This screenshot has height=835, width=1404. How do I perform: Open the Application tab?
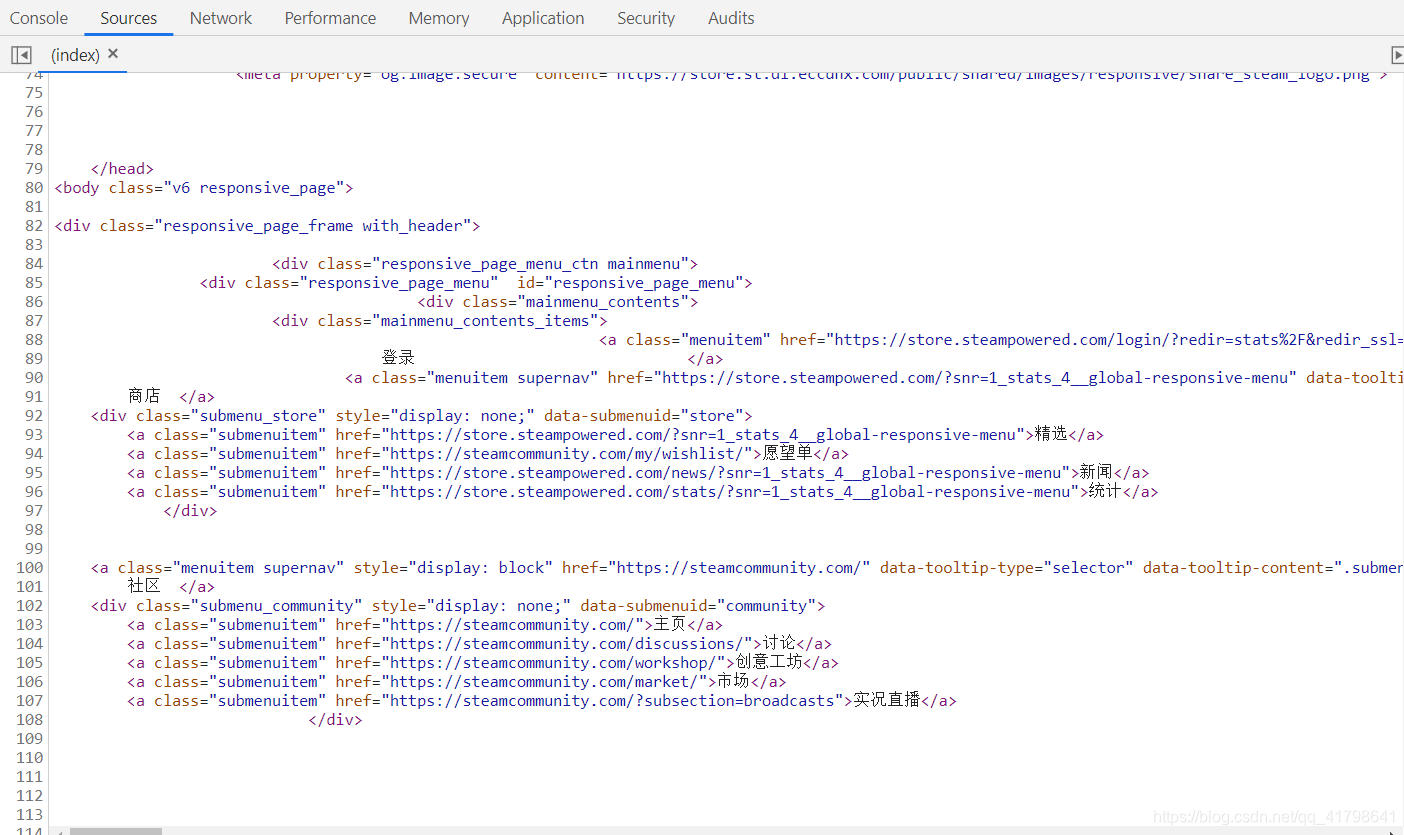[543, 18]
